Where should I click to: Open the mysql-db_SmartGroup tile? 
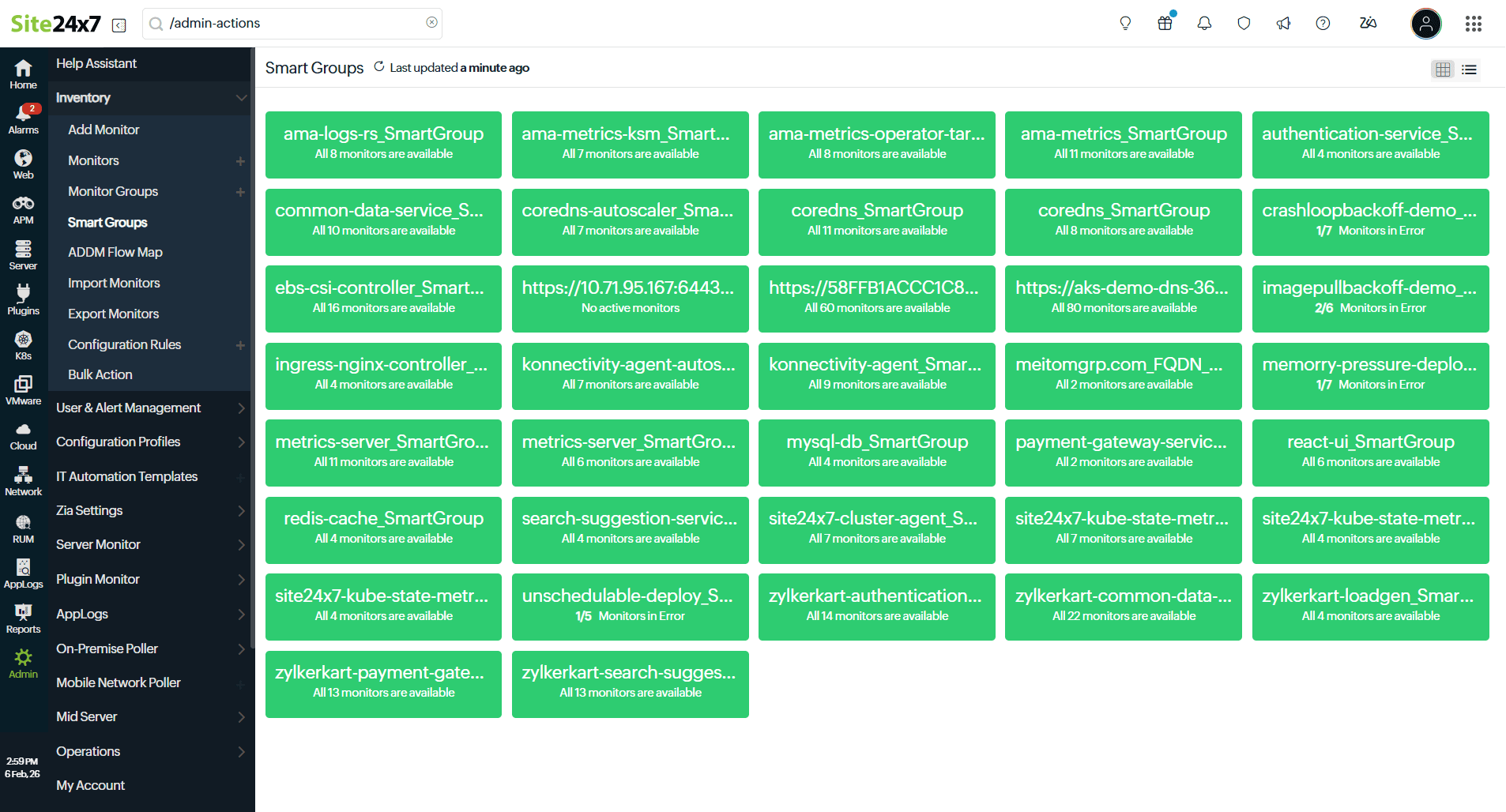(876, 453)
